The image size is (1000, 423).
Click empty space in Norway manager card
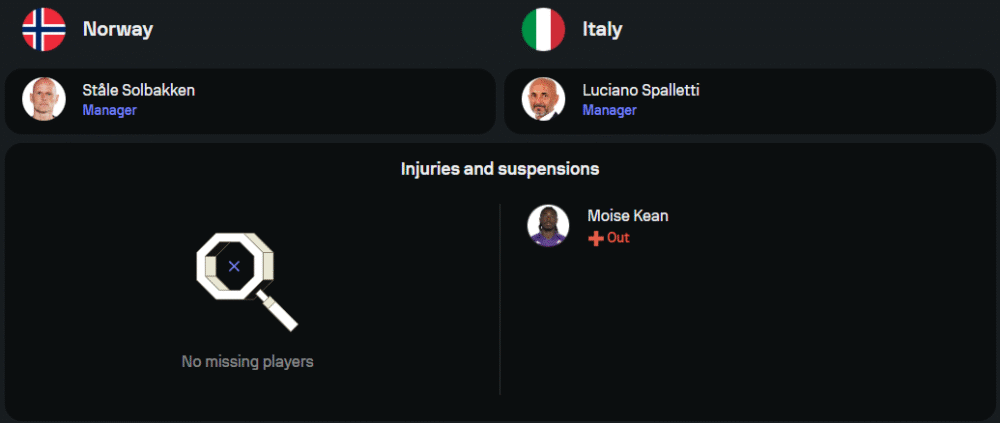click(x=350, y=100)
